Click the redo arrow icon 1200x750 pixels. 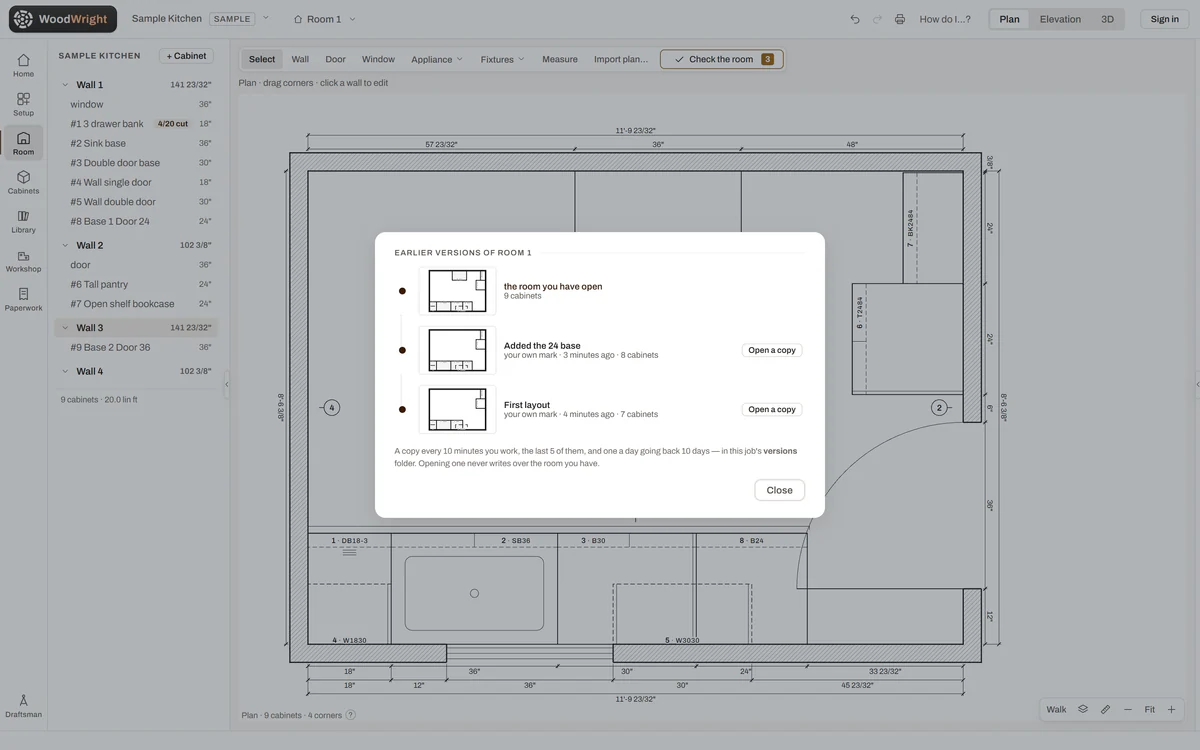pos(877,19)
